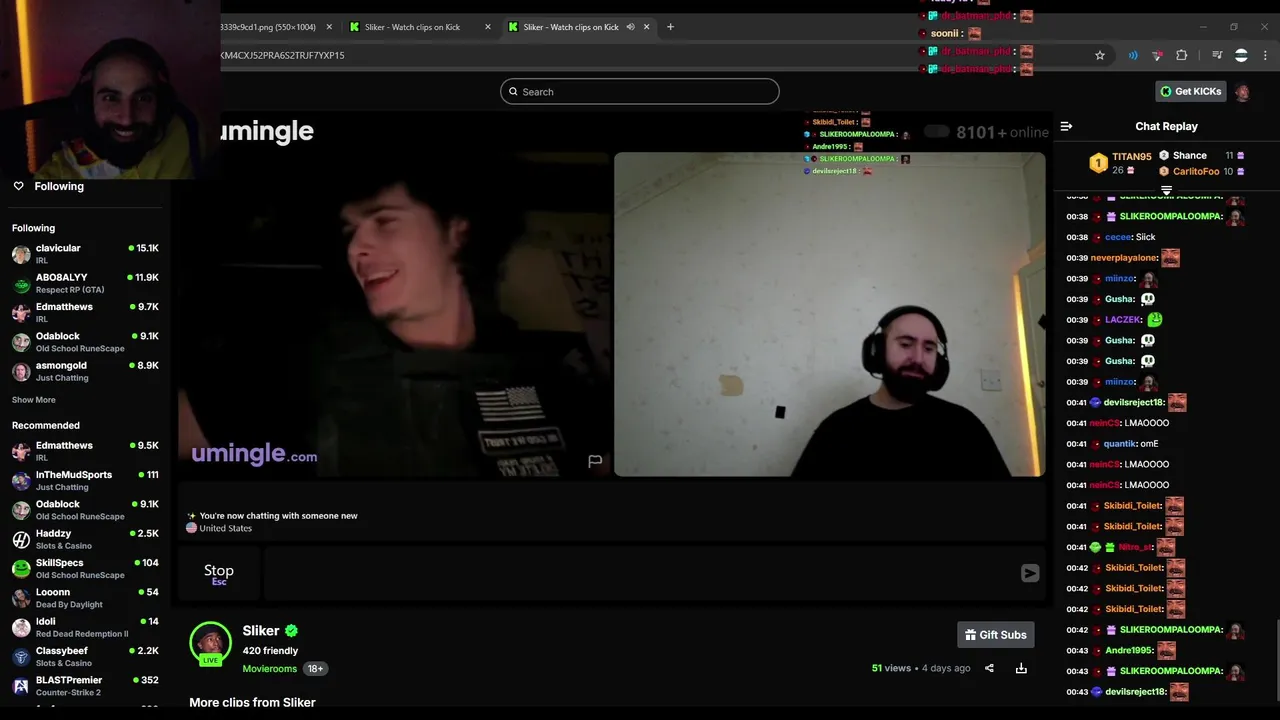1280x720 pixels.
Task: Open Looonn Dead By Daylight channel
Action: coord(85,597)
